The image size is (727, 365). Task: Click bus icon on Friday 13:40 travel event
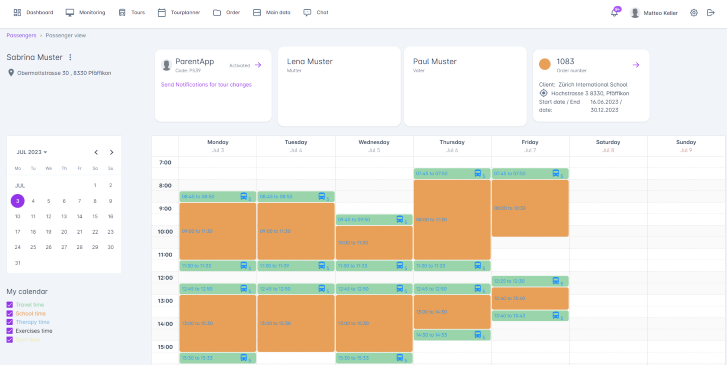pyautogui.click(x=555, y=315)
